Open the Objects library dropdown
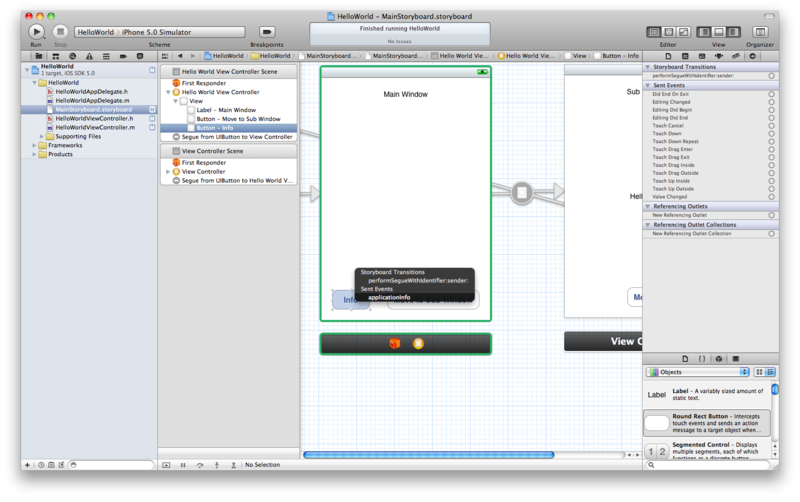800x502 pixels. click(697, 372)
